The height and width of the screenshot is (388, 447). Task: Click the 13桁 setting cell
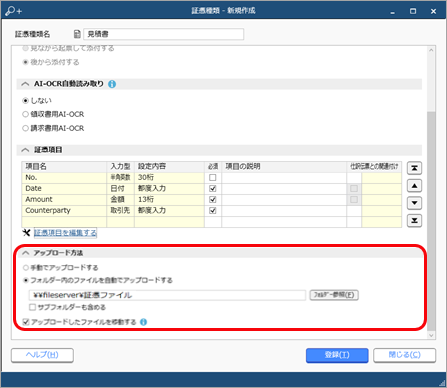169,199
